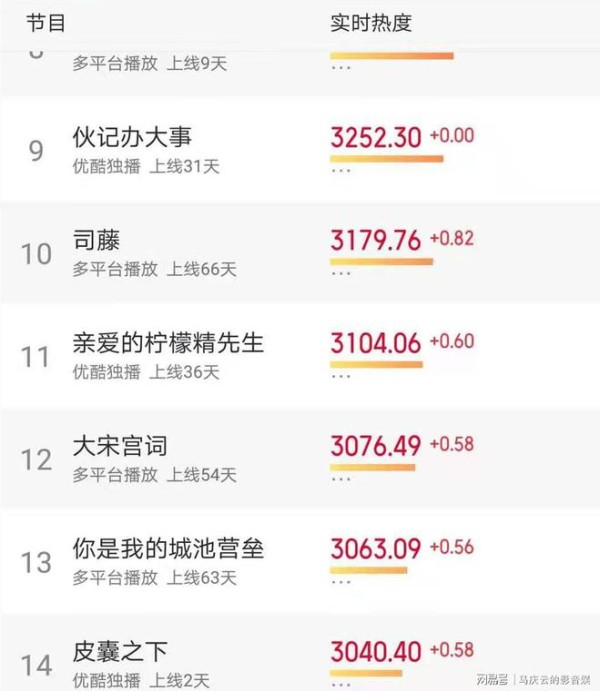This screenshot has width=600, height=691.
Task: Expand three-dot menu under 3063.09
Action: click(341, 582)
